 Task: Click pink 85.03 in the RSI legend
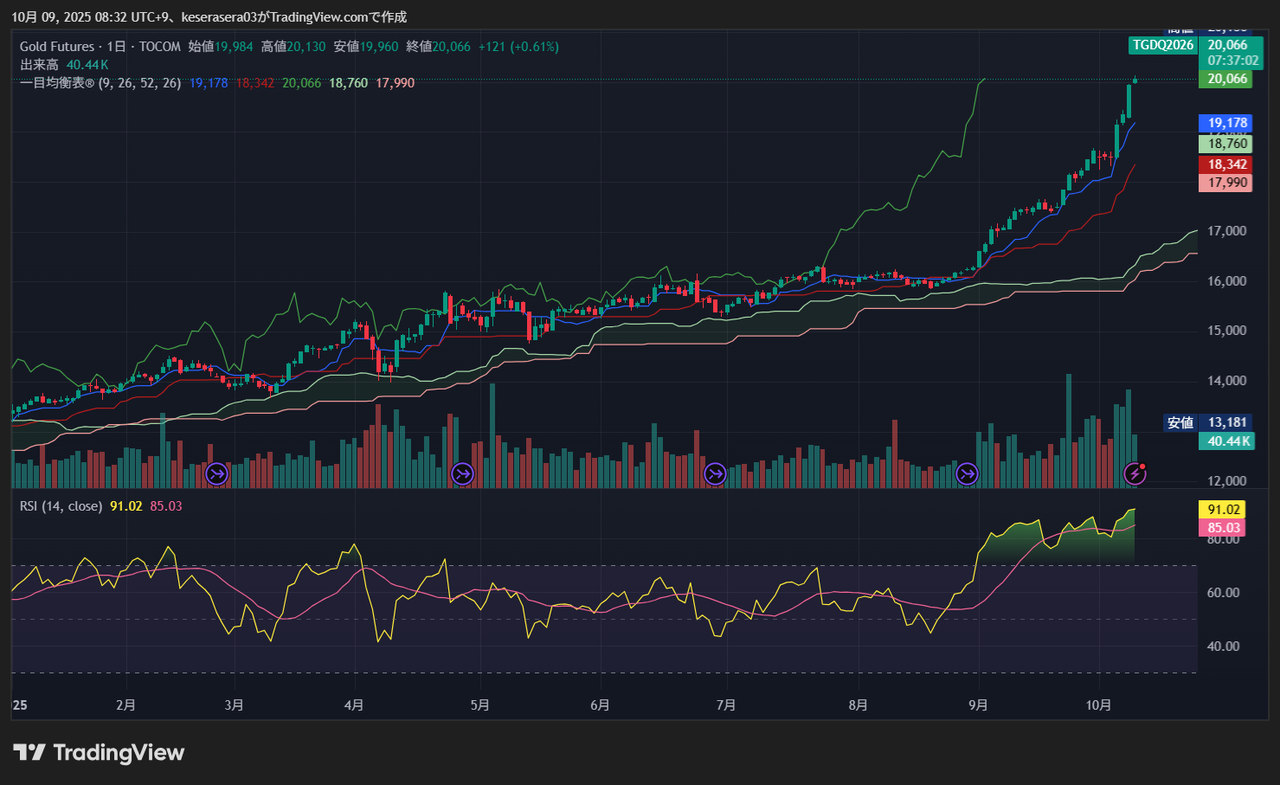coord(166,506)
